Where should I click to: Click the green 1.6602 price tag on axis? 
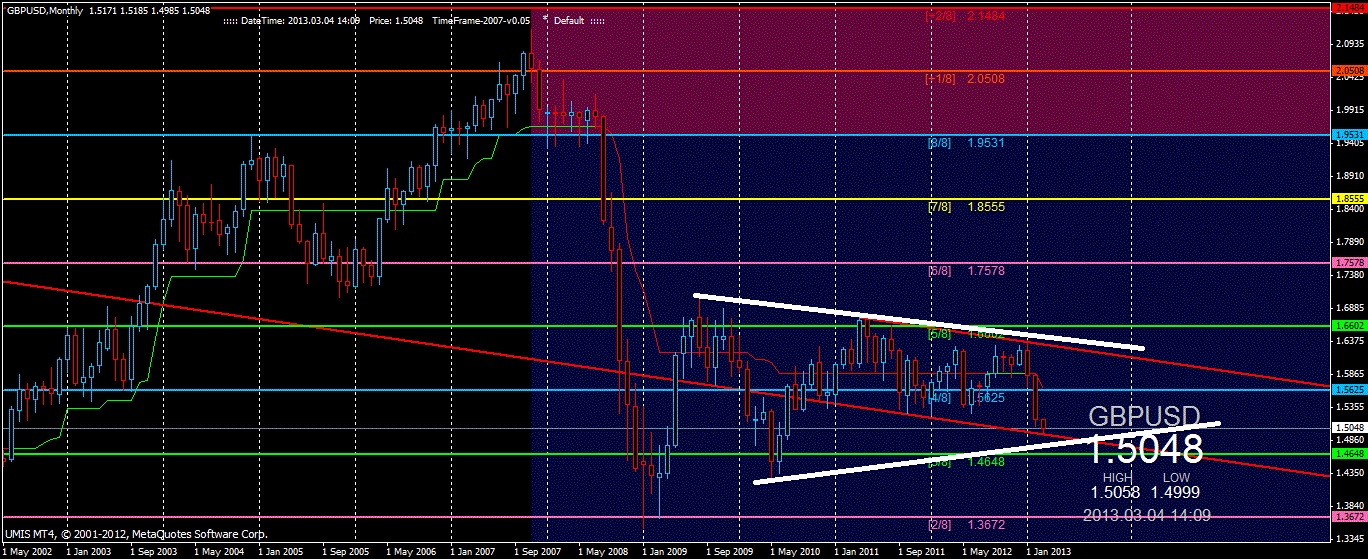[x=1350, y=326]
